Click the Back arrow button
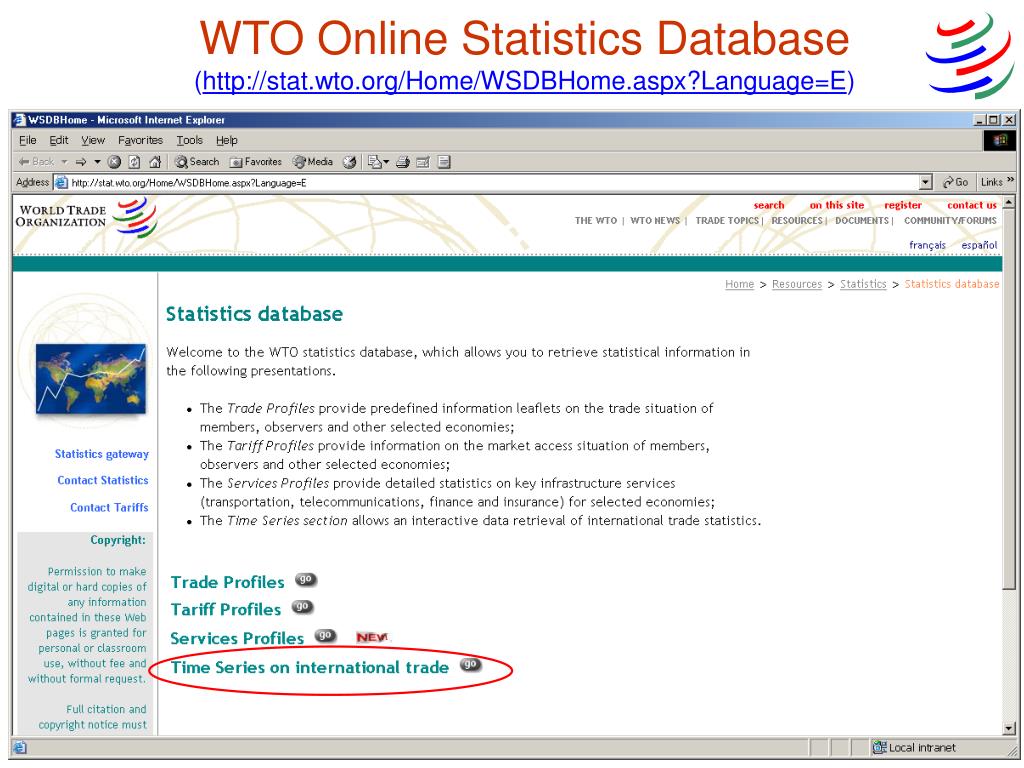 [x=37, y=162]
